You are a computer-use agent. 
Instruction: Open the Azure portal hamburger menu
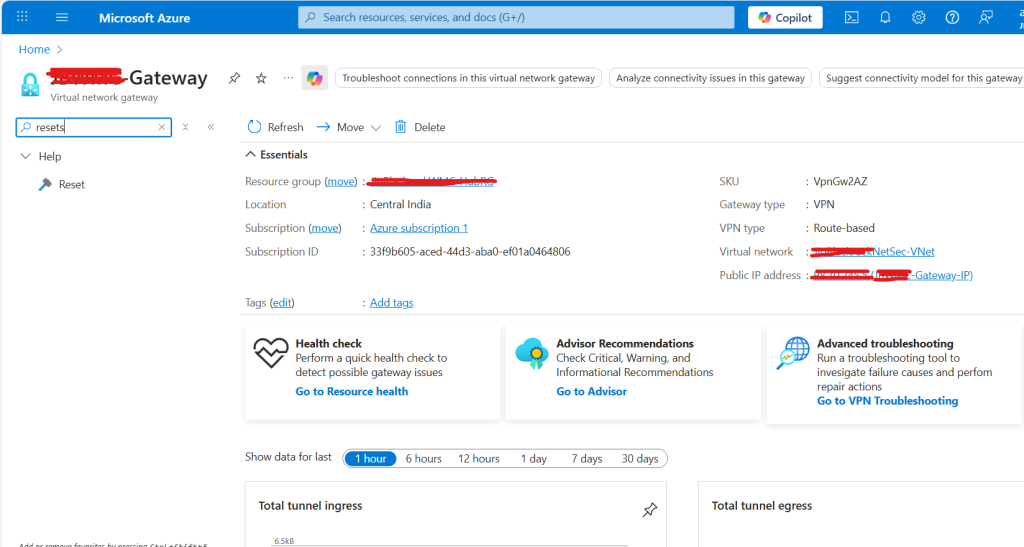(x=62, y=18)
